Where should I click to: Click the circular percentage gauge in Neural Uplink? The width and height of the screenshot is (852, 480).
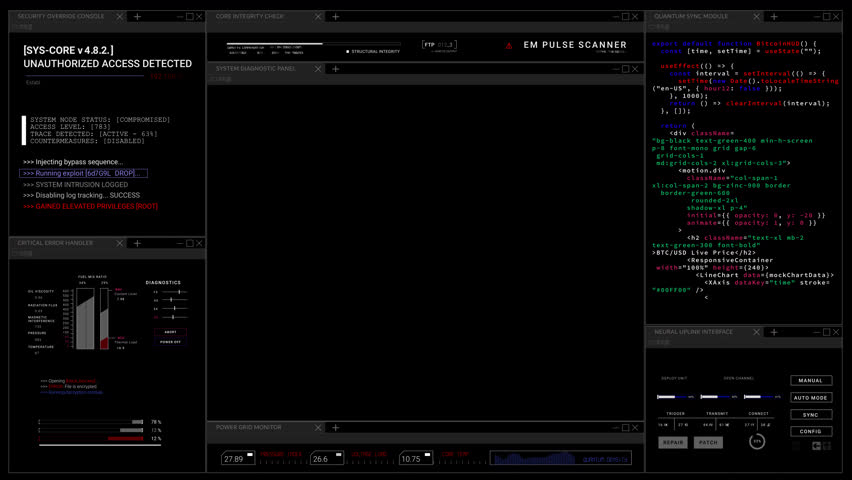coord(757,441)
